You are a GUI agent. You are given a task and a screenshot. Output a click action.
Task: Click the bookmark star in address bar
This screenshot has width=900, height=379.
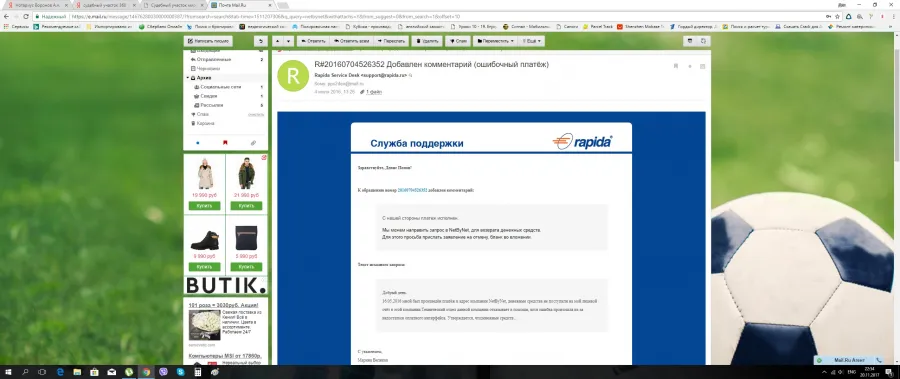point(838,16)
